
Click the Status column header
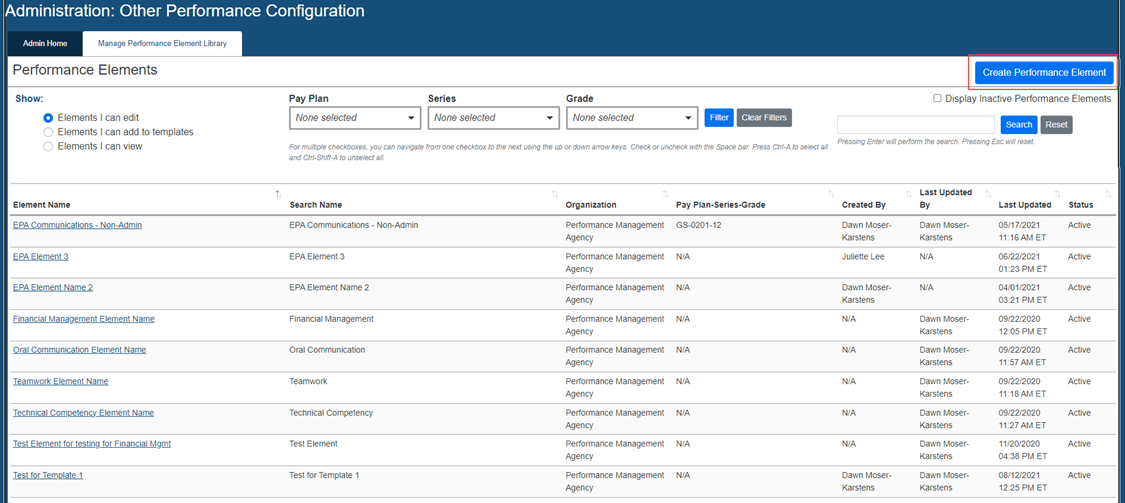1081,205
